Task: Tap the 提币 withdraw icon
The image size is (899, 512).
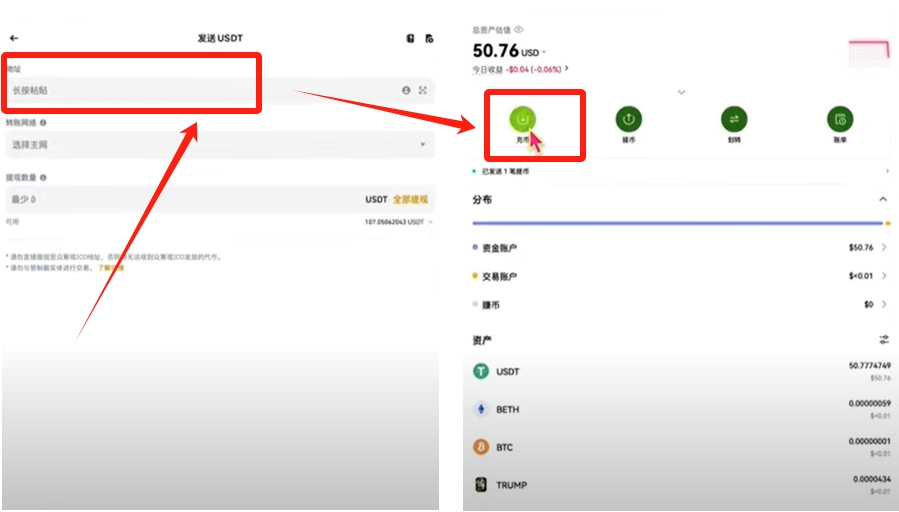Action: 628,119
